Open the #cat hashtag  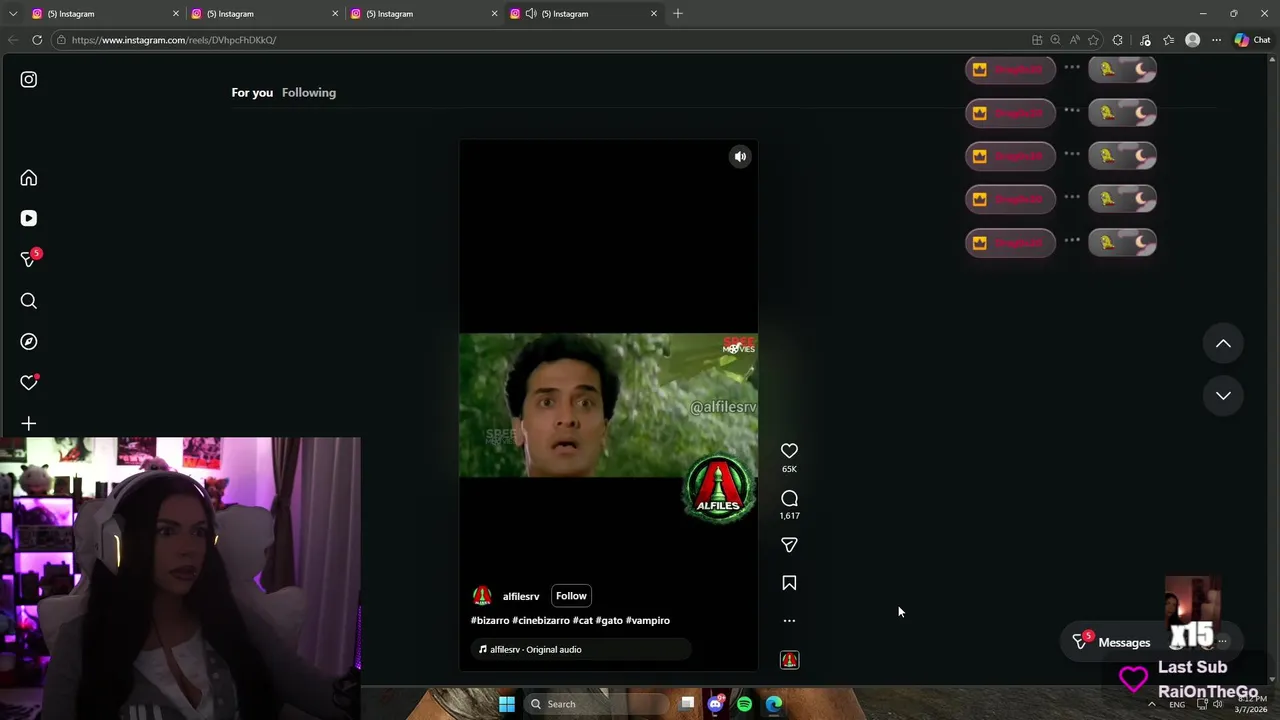coord(583,621)
